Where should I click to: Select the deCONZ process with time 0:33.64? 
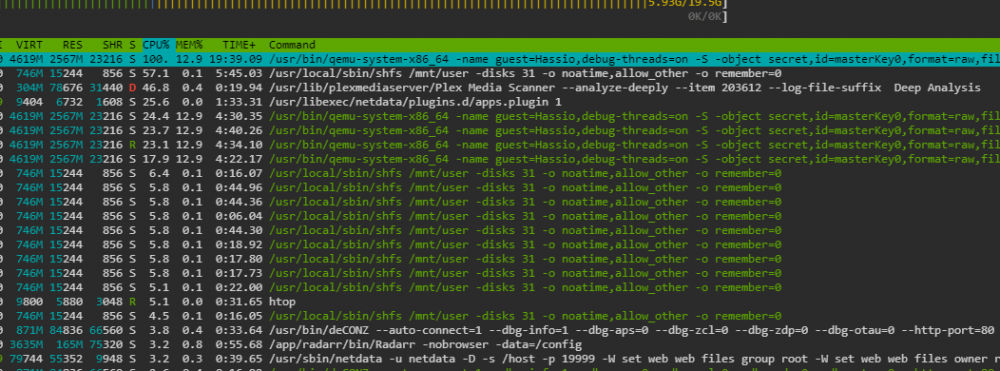(500, 330)
